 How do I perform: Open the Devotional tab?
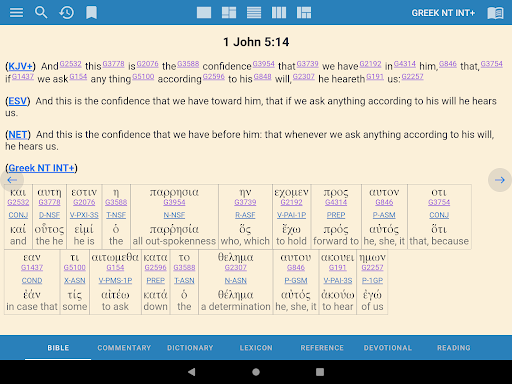tap(388, 348)
